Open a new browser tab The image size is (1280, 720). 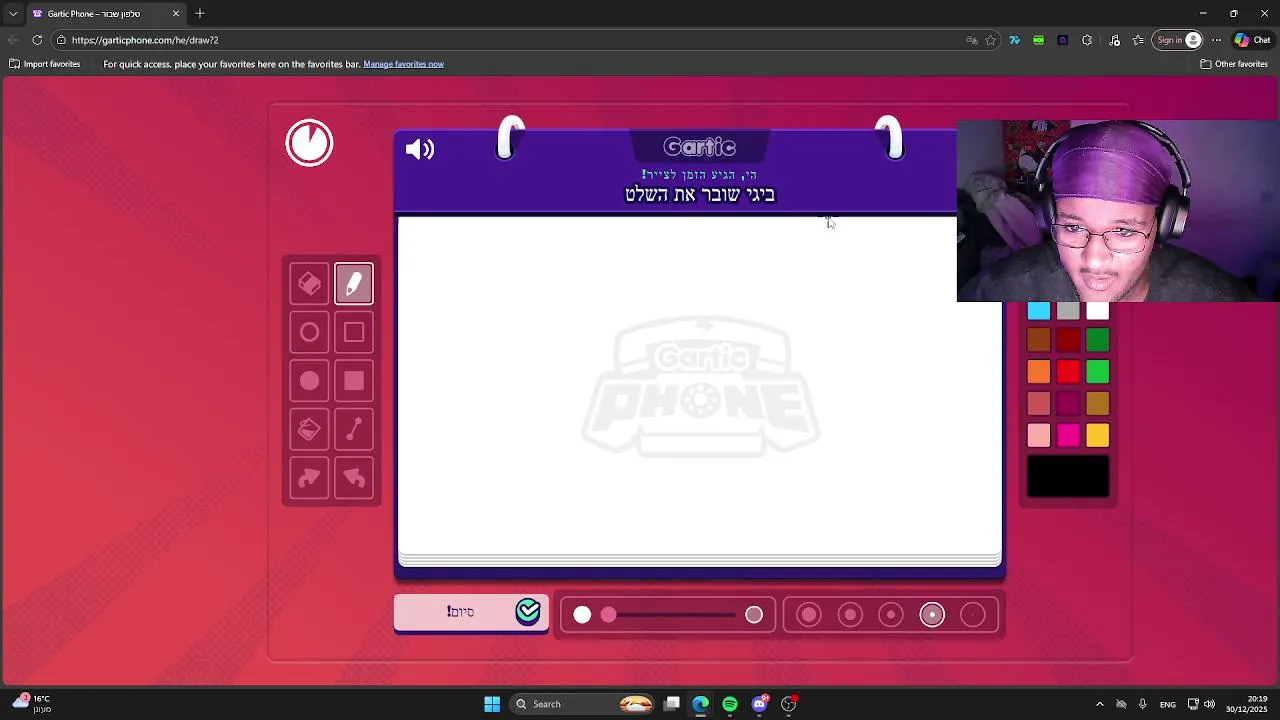click(200, 14)
